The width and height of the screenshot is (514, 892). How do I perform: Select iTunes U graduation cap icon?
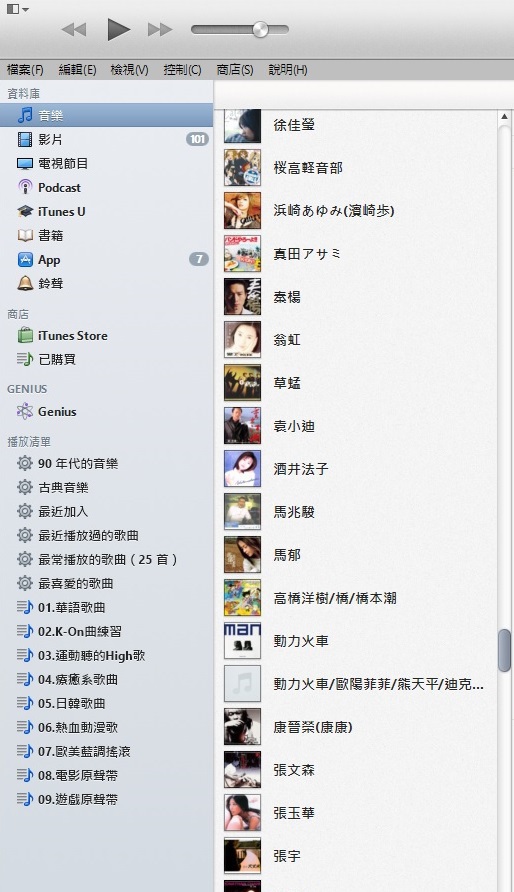[25, 212]
